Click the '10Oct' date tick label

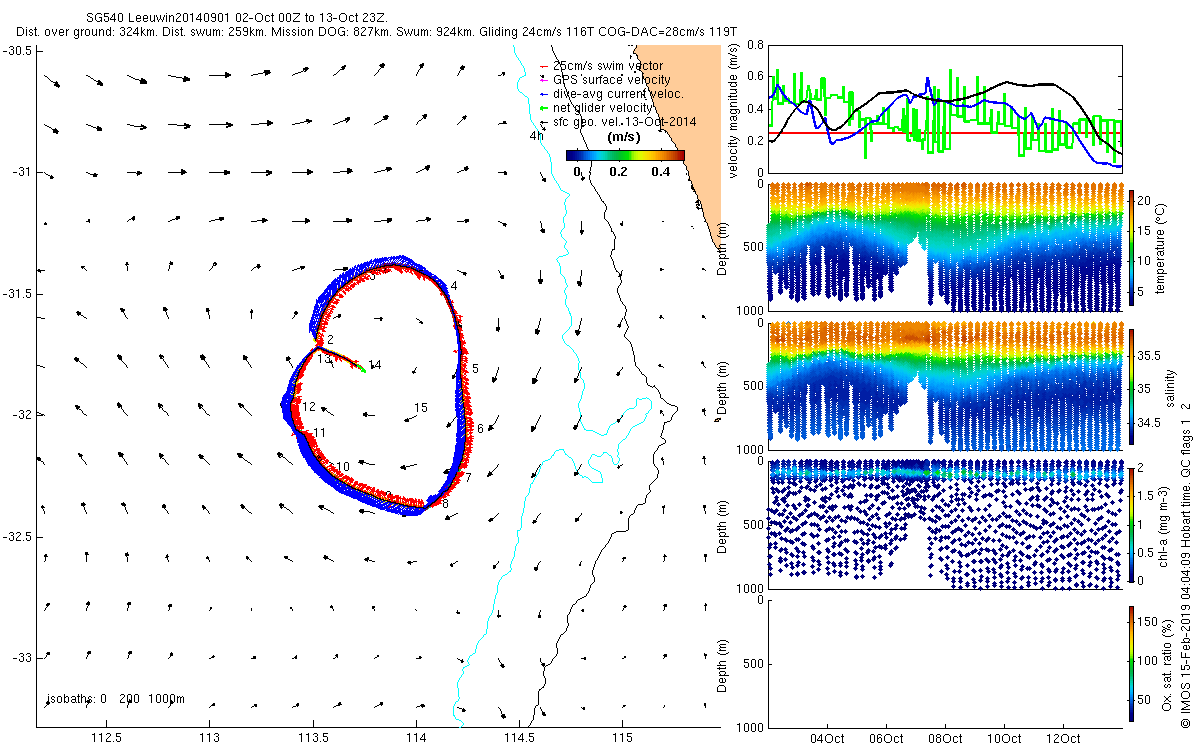click(x=1004, y=739)
